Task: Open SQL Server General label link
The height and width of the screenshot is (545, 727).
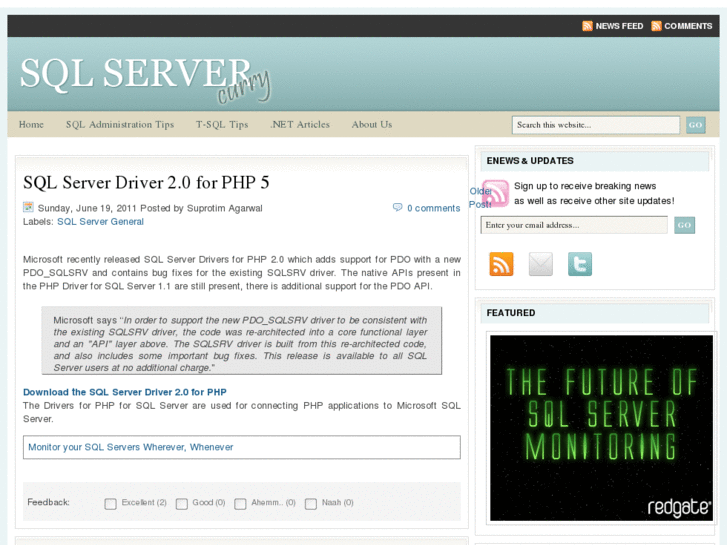Action: point(100,222)
